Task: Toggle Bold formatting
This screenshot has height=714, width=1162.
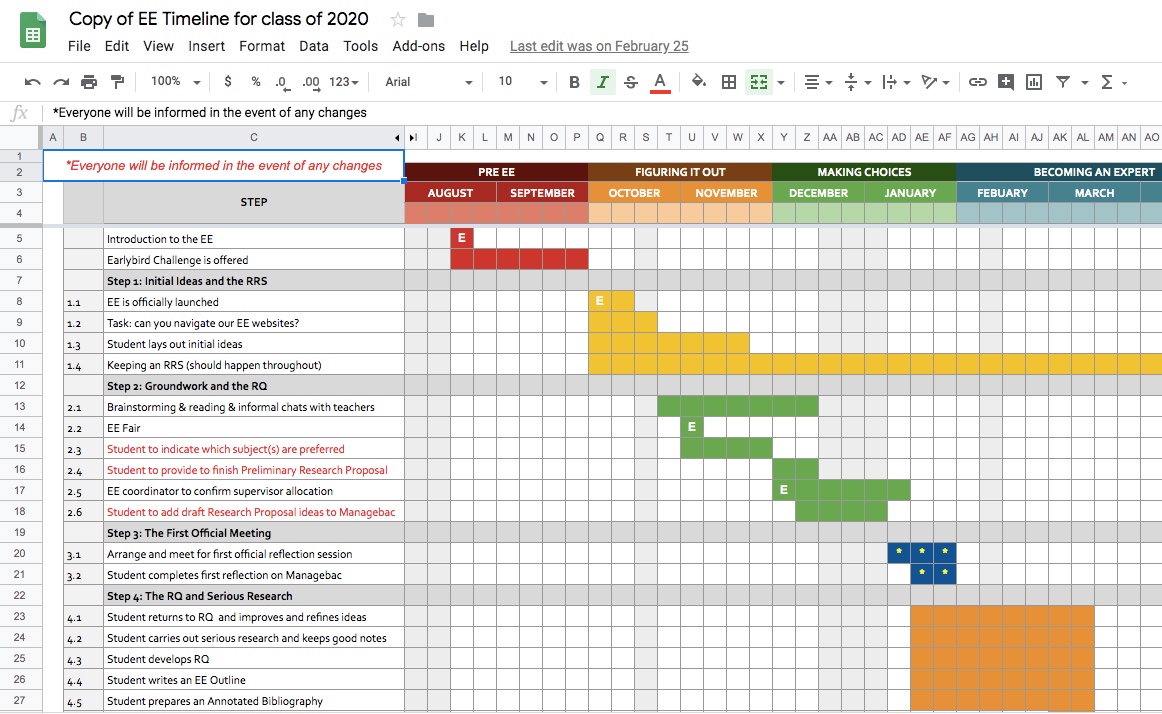Action: point(574,82)
